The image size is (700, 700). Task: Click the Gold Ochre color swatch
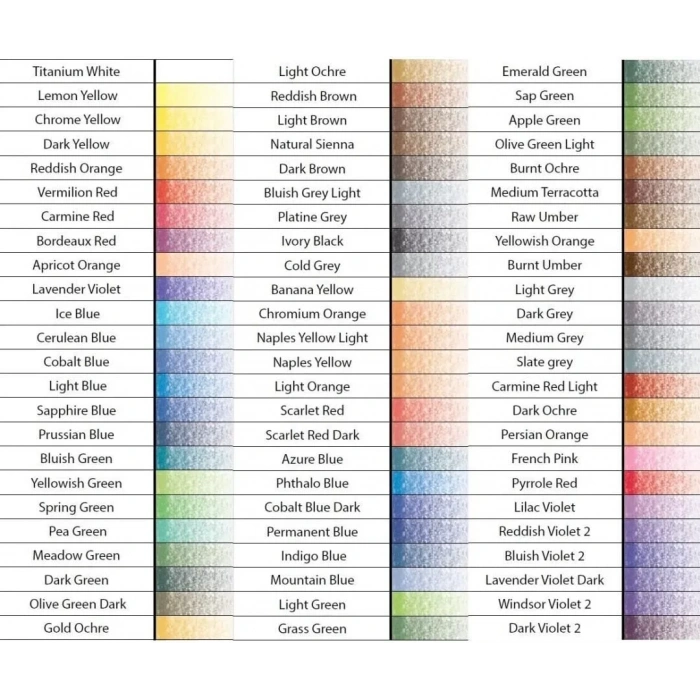point(194,628)
